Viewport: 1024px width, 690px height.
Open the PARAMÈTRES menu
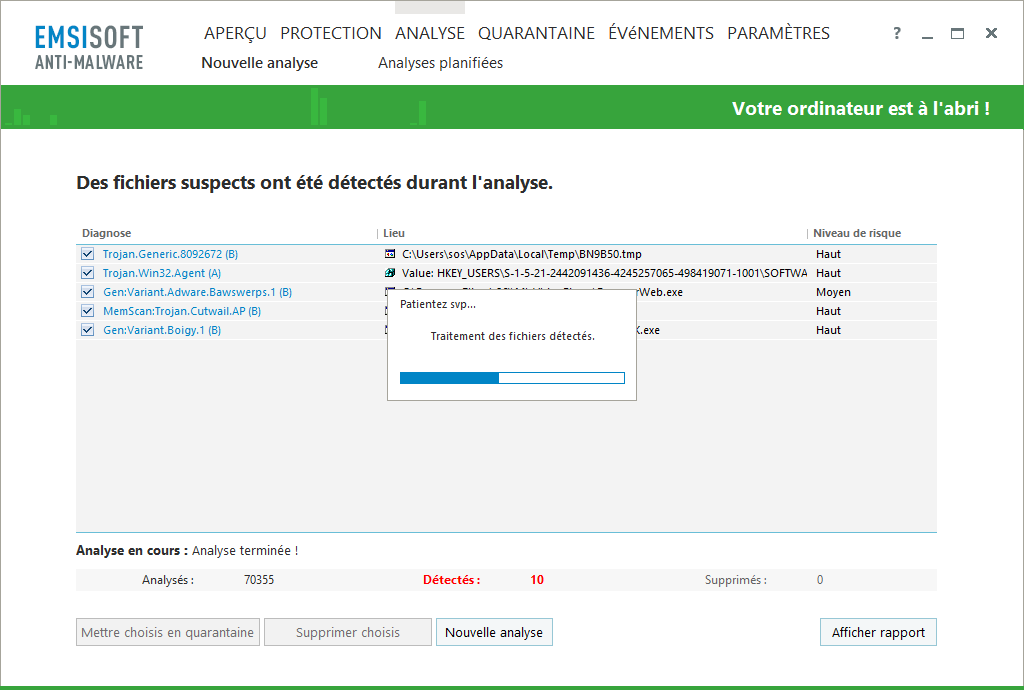778,34
